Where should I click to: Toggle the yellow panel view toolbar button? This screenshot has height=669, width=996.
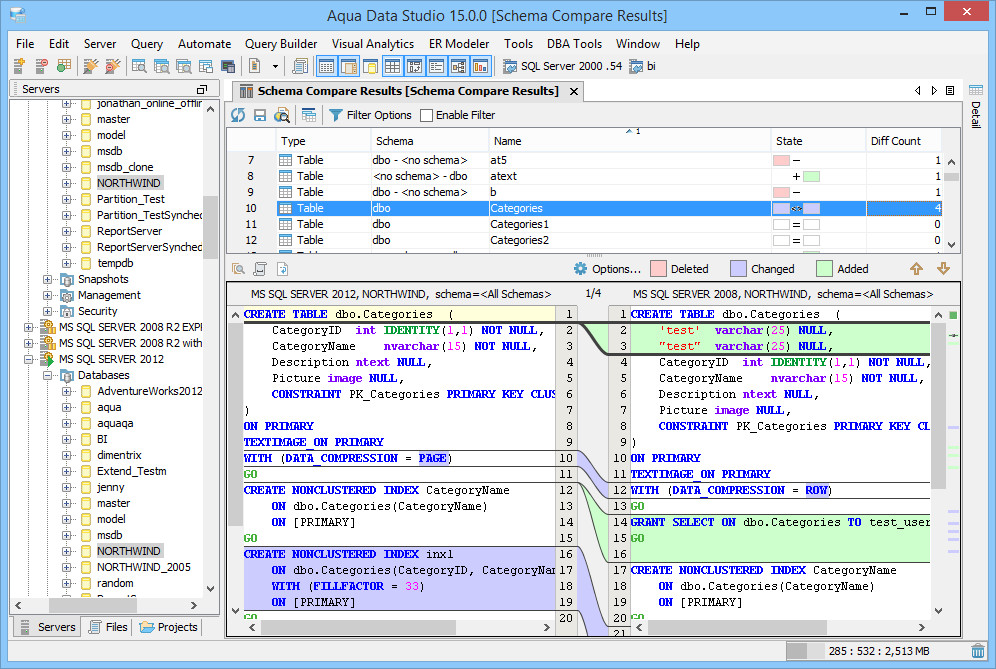pyautogui.click(x=370, y=65)
